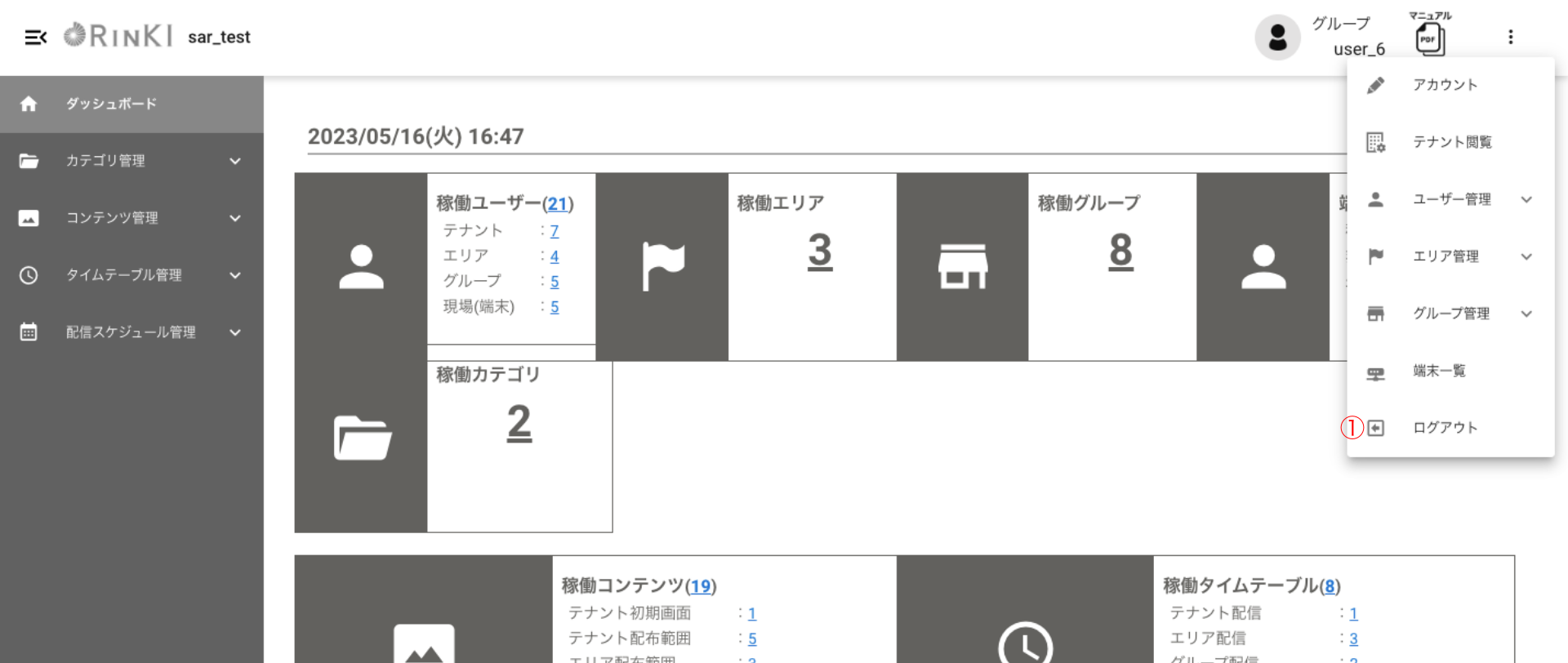Expand ユーザー管理 dropdown in menu
Viewport: 1568px width, 663px height.
click(1526, 199)
